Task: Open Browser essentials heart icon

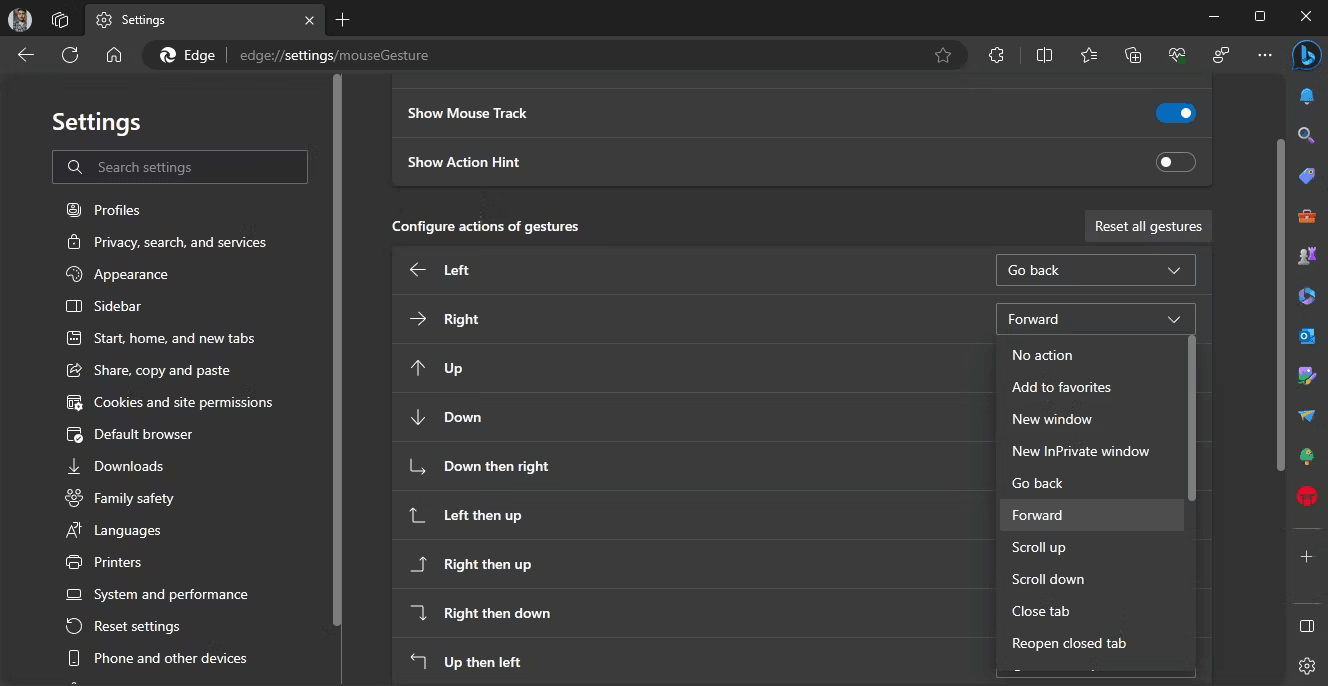Action: click(1177, 55)
